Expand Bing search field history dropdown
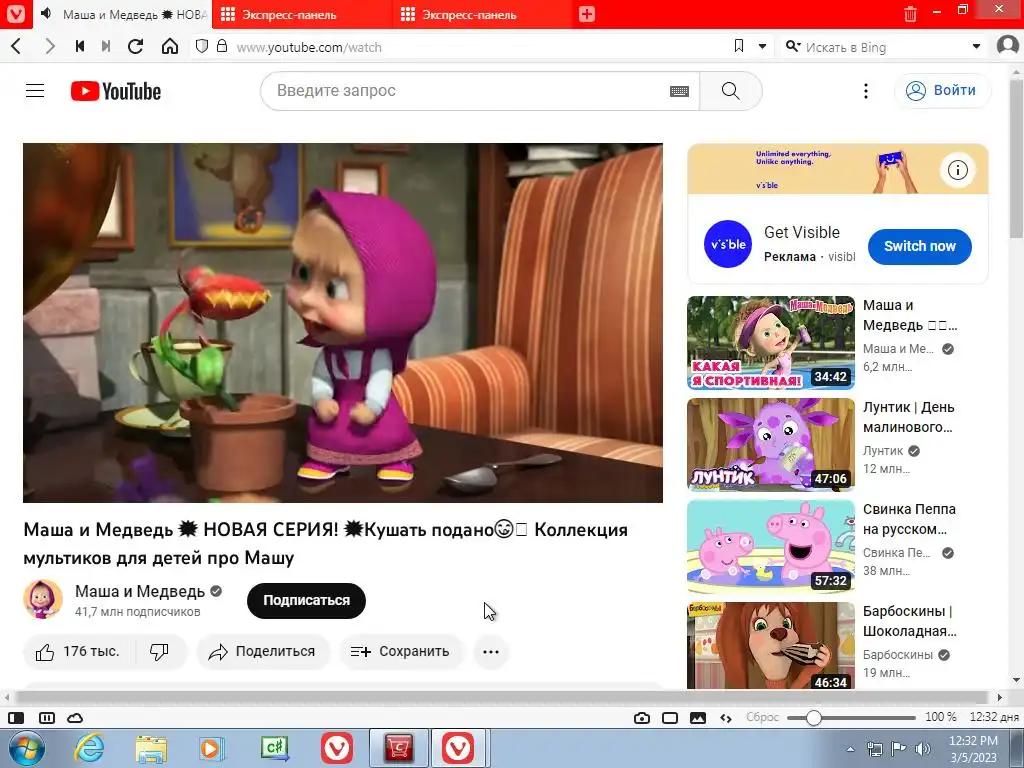Screen dimensions: 1024x768 [x=976, y=46]
